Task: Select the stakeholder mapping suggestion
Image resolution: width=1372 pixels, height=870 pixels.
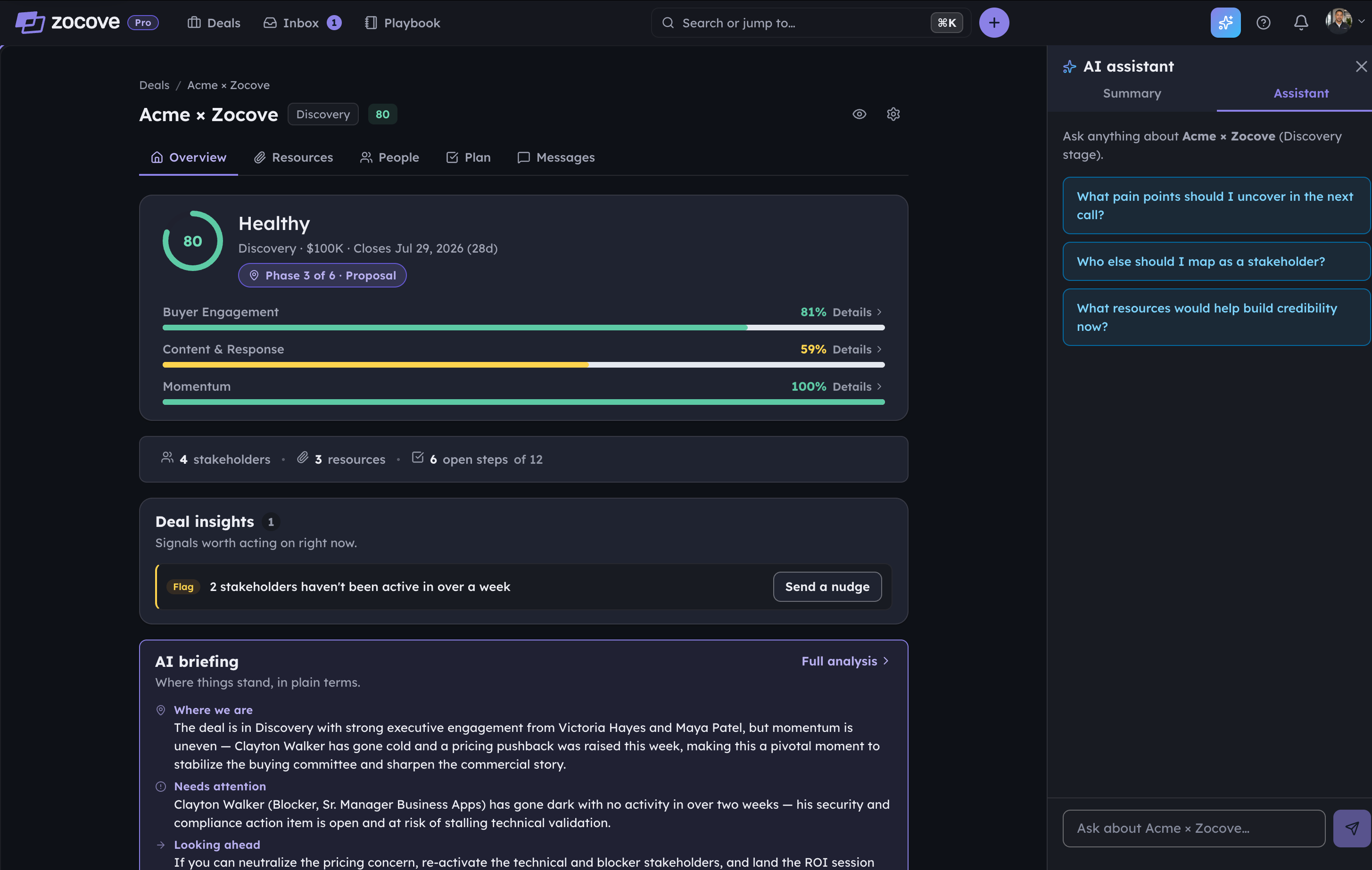Action: click(x=1216, y=262)
